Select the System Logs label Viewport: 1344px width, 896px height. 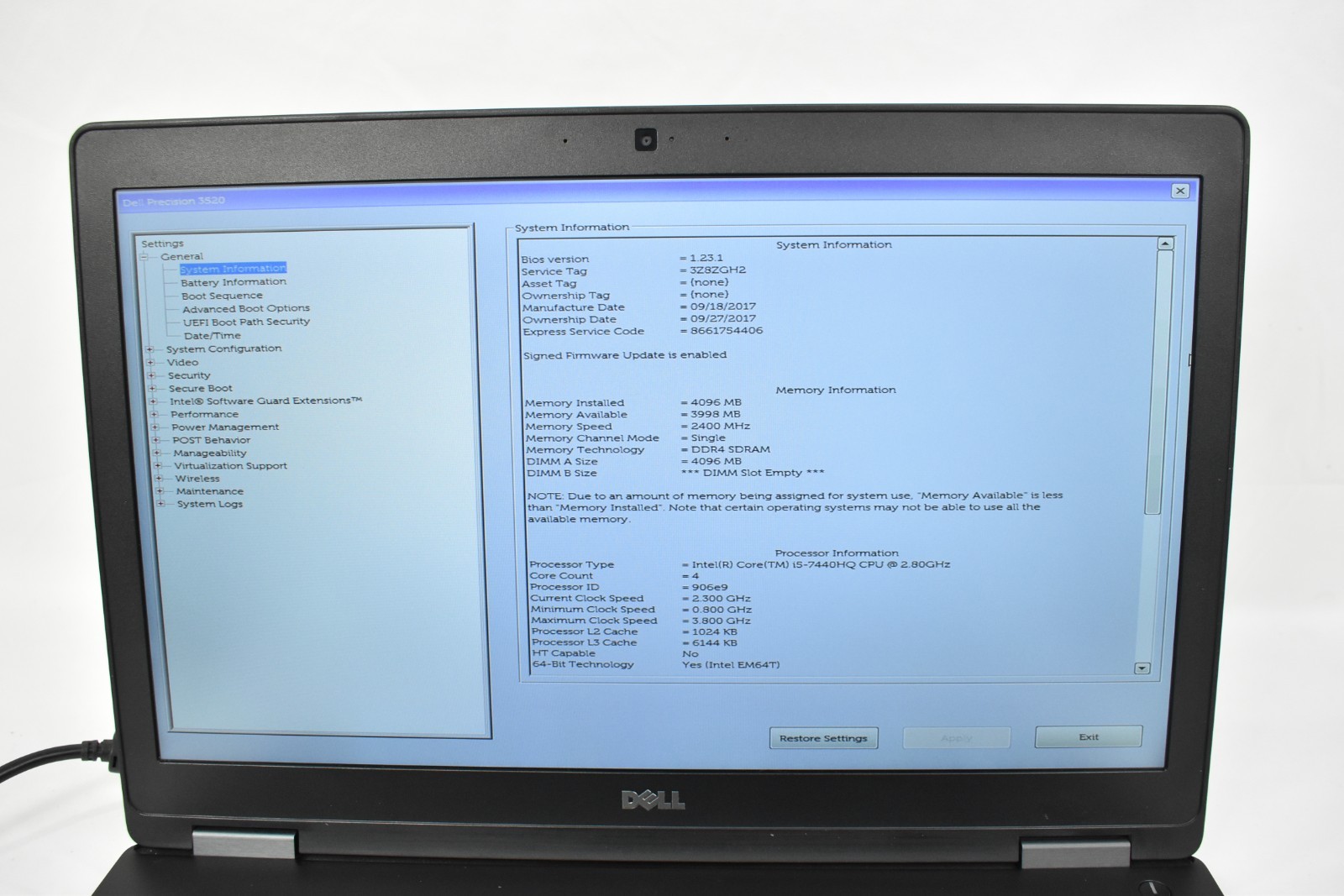click(209, 504)
